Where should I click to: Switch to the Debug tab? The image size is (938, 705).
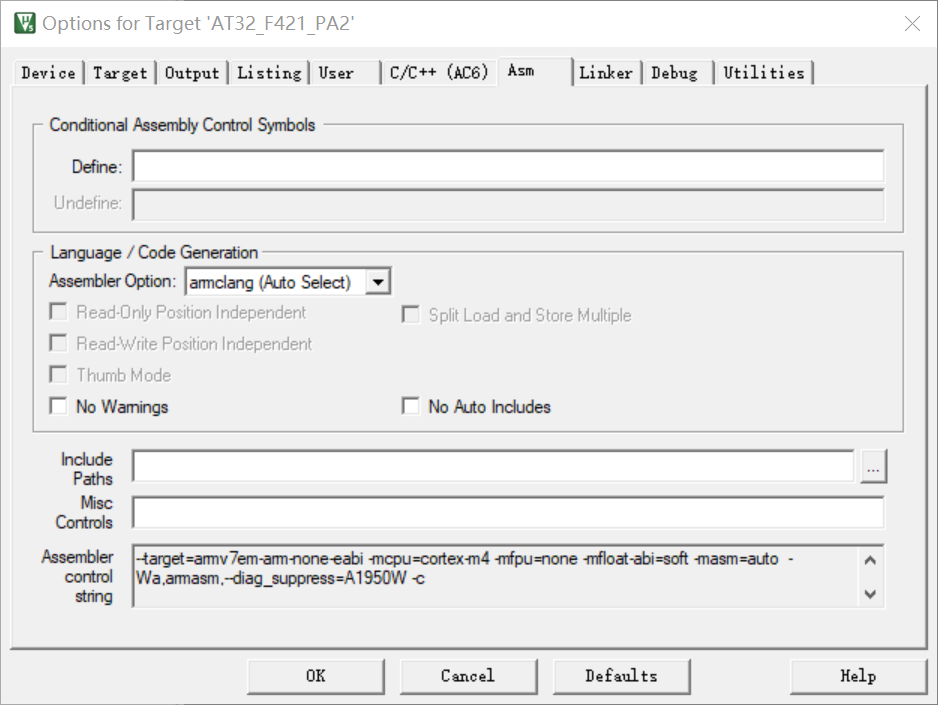point(678,73)
